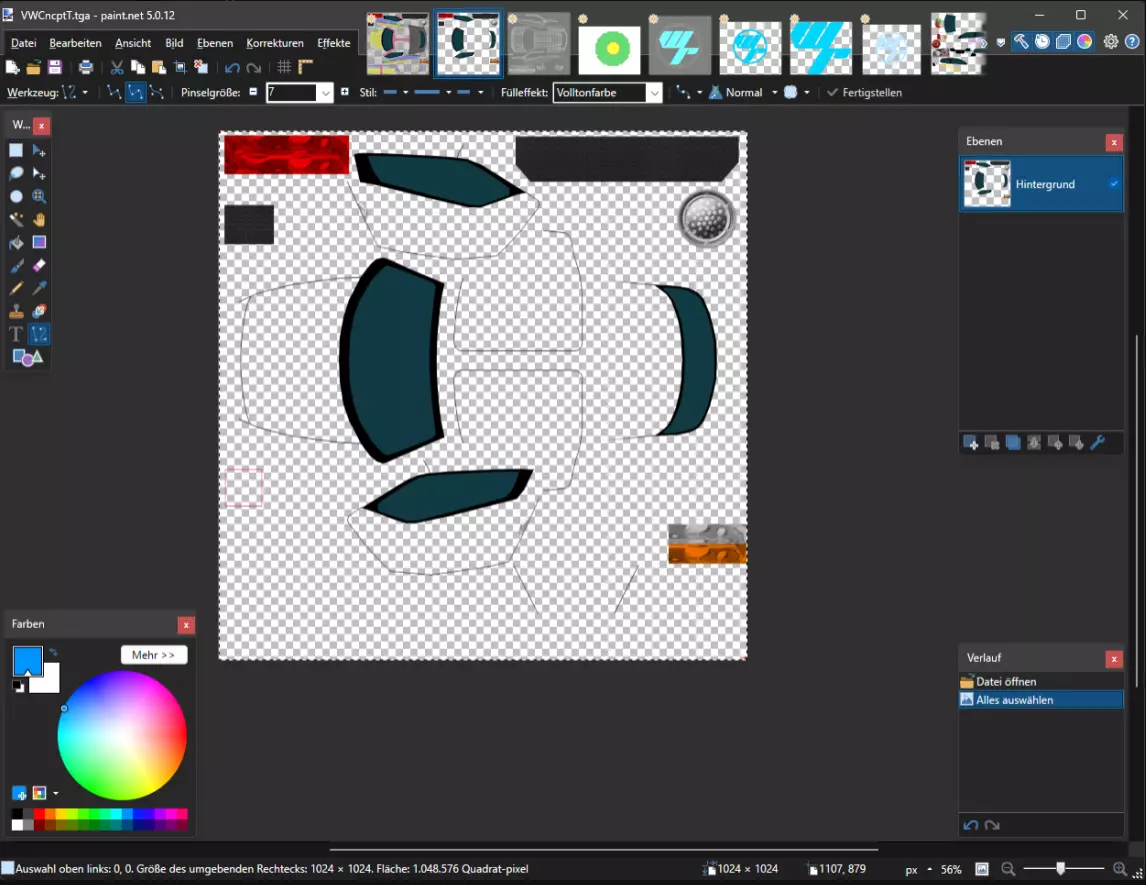Image resolution: width=1146 pixels, height=885 pixels.
Task: Click the blue primary color swatch
Action: (26, 661)
